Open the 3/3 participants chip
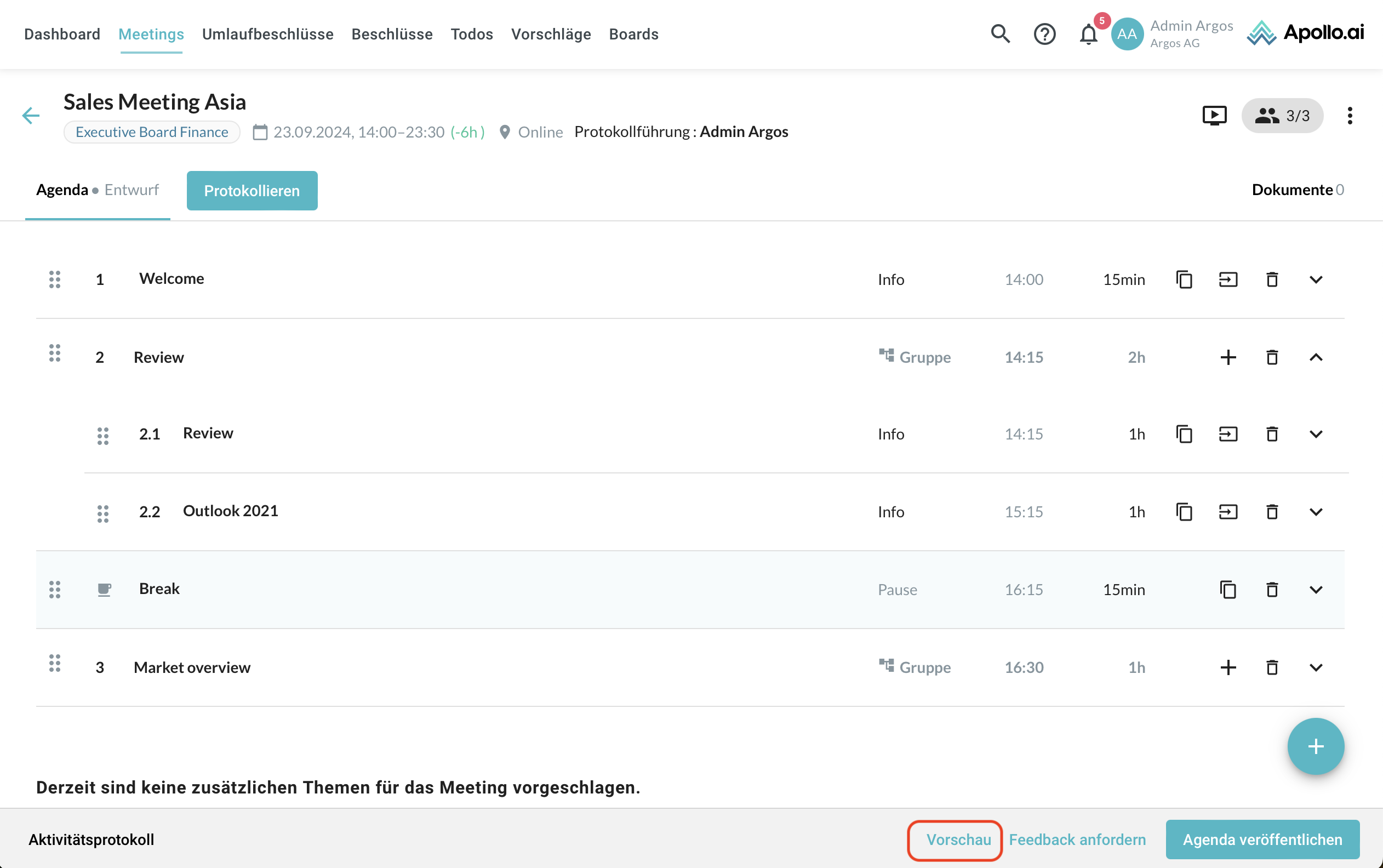 point(1282,116)
